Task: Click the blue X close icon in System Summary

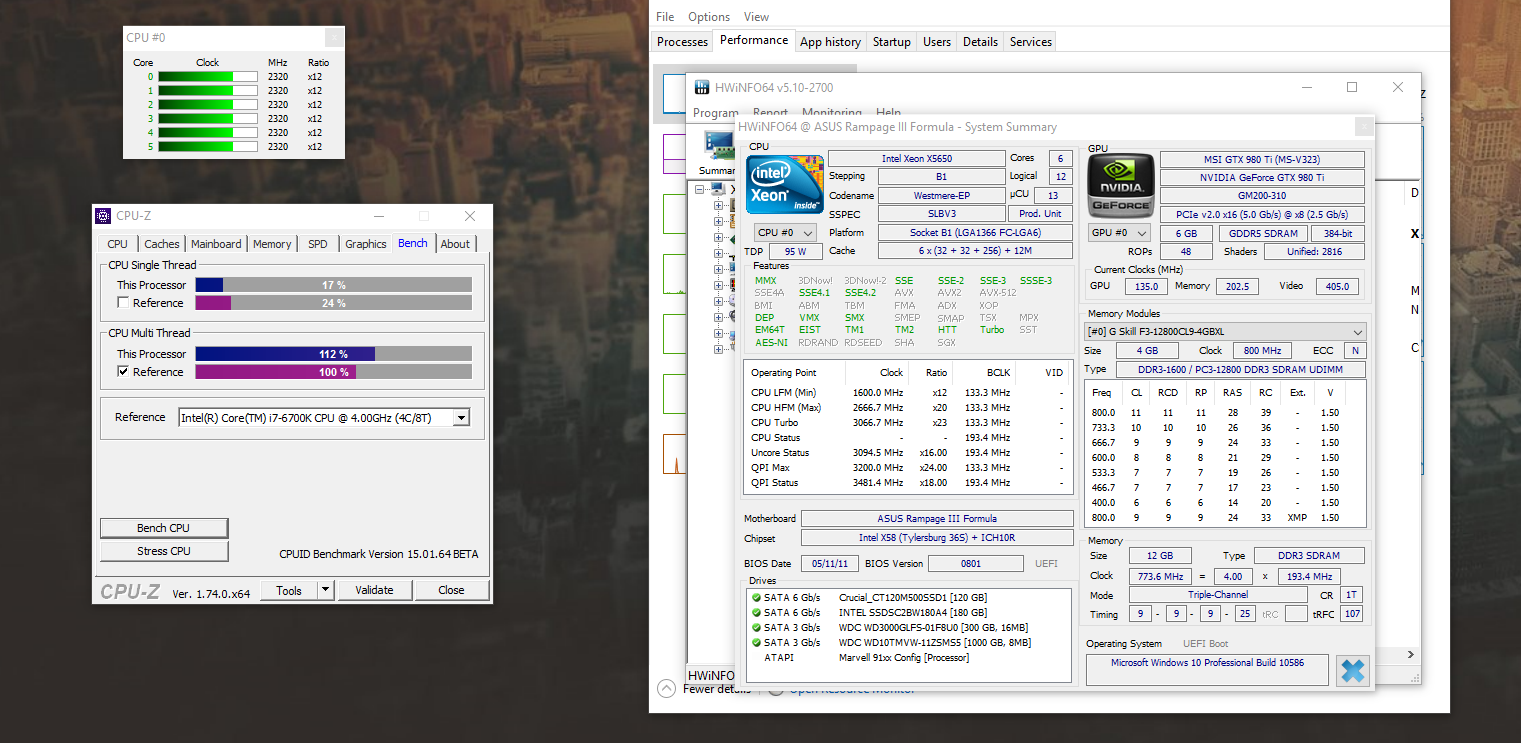Action: point(1352,671)
